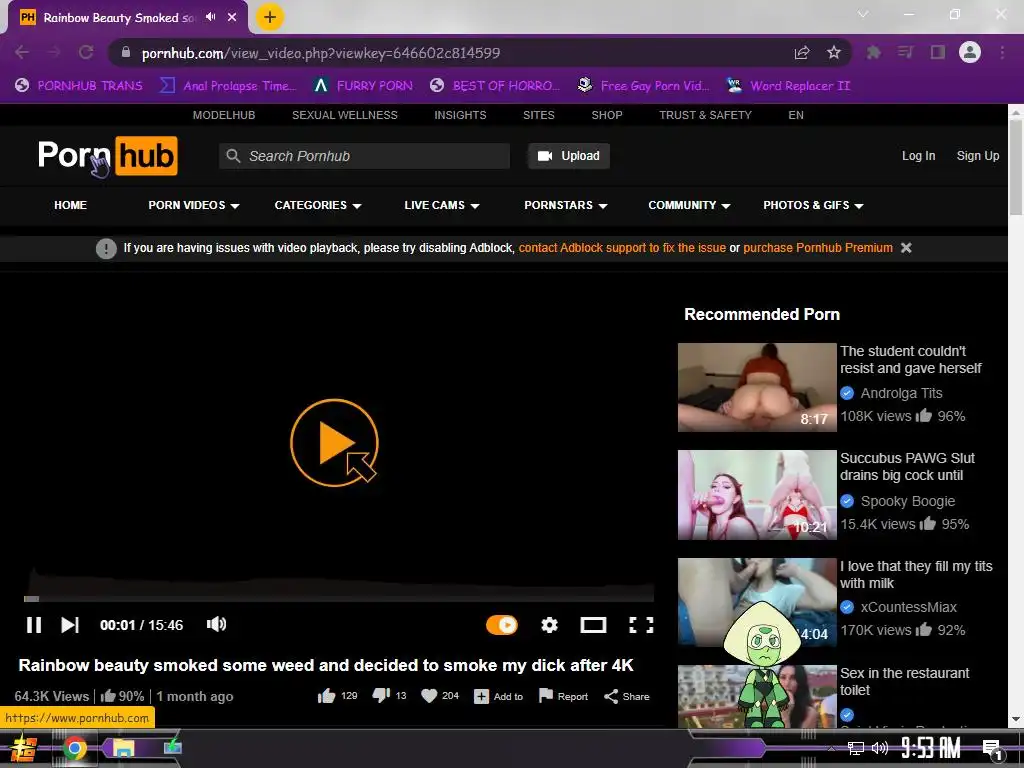Viewport: 1024px width, 768px height.
Task: Open the contact Adblock support link
Action: pyautogui.click(x=622, y=248)
